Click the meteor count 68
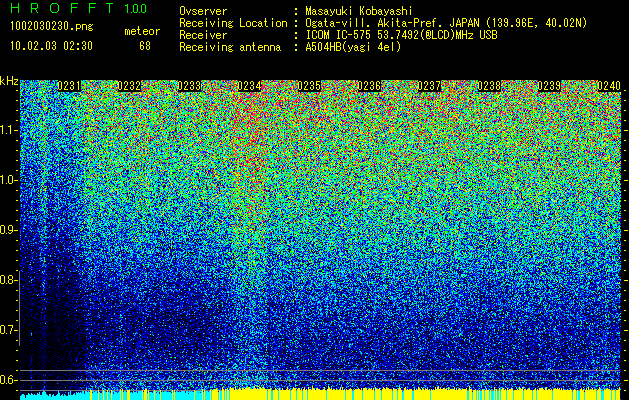629x400 pixels. [145, 46]
